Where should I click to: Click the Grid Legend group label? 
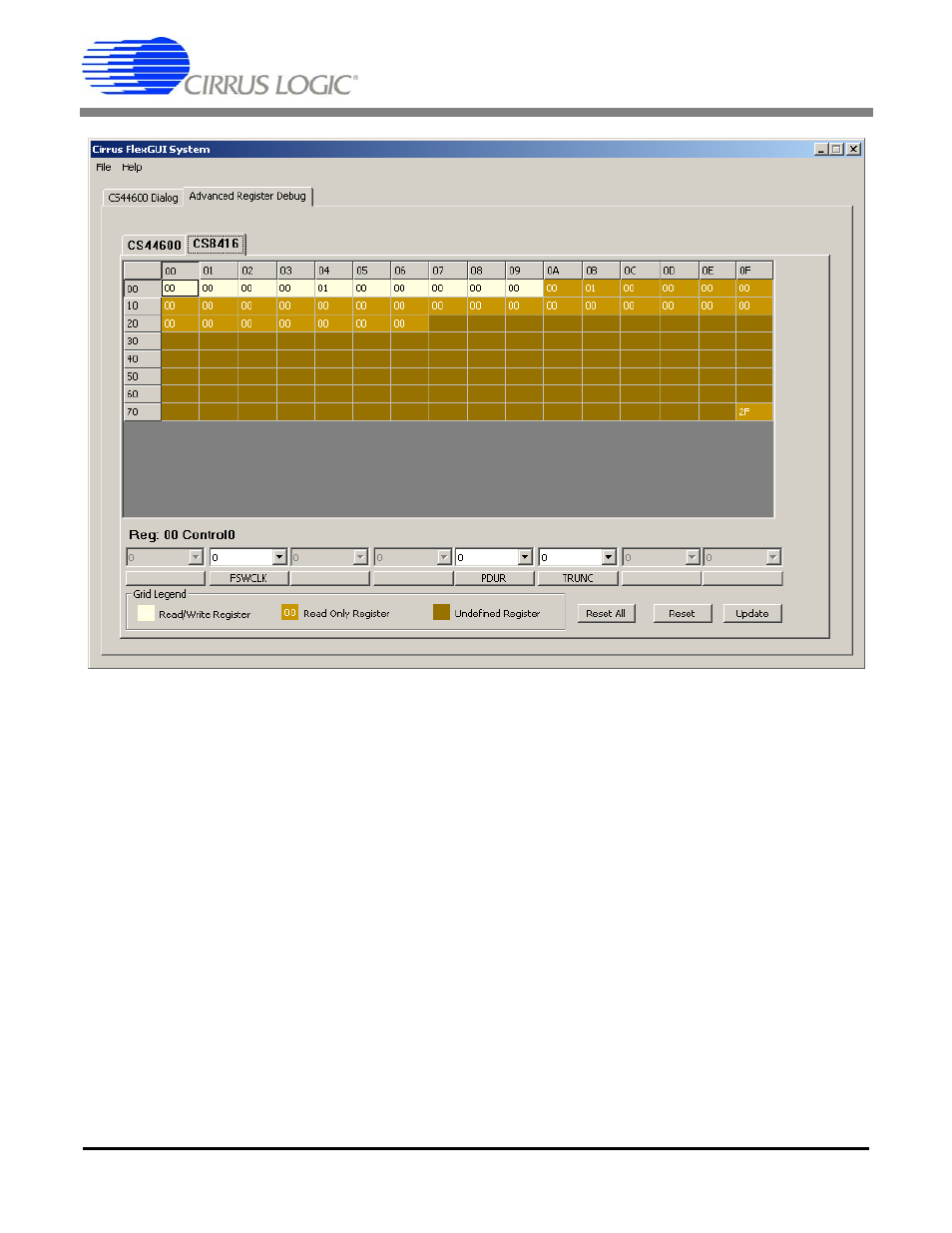coord(160,594)
